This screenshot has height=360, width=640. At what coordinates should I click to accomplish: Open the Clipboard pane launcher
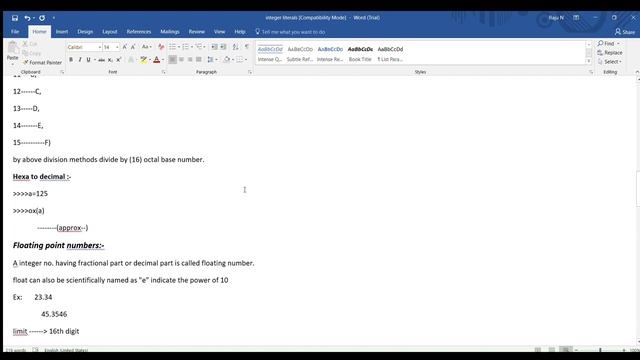(x=62, y=72)
